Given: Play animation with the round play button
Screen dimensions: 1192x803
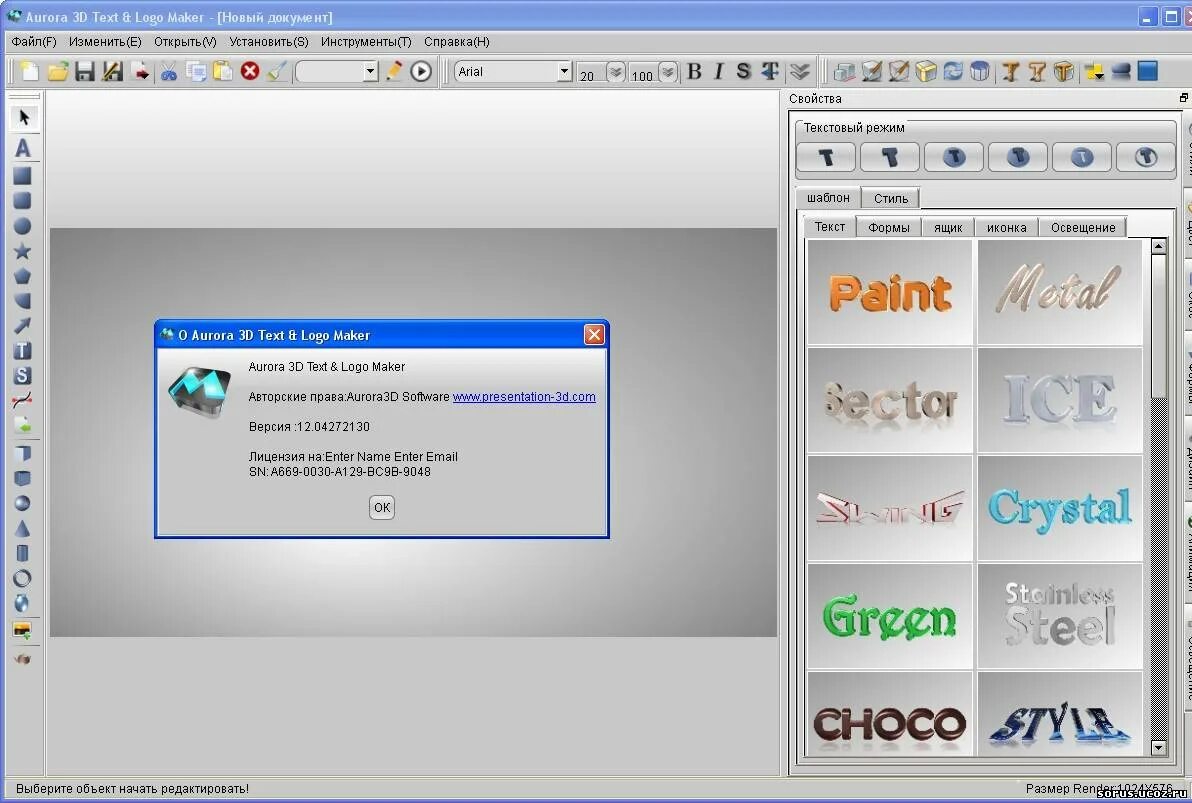Looking at the screenshot, I should click(421, 71).
